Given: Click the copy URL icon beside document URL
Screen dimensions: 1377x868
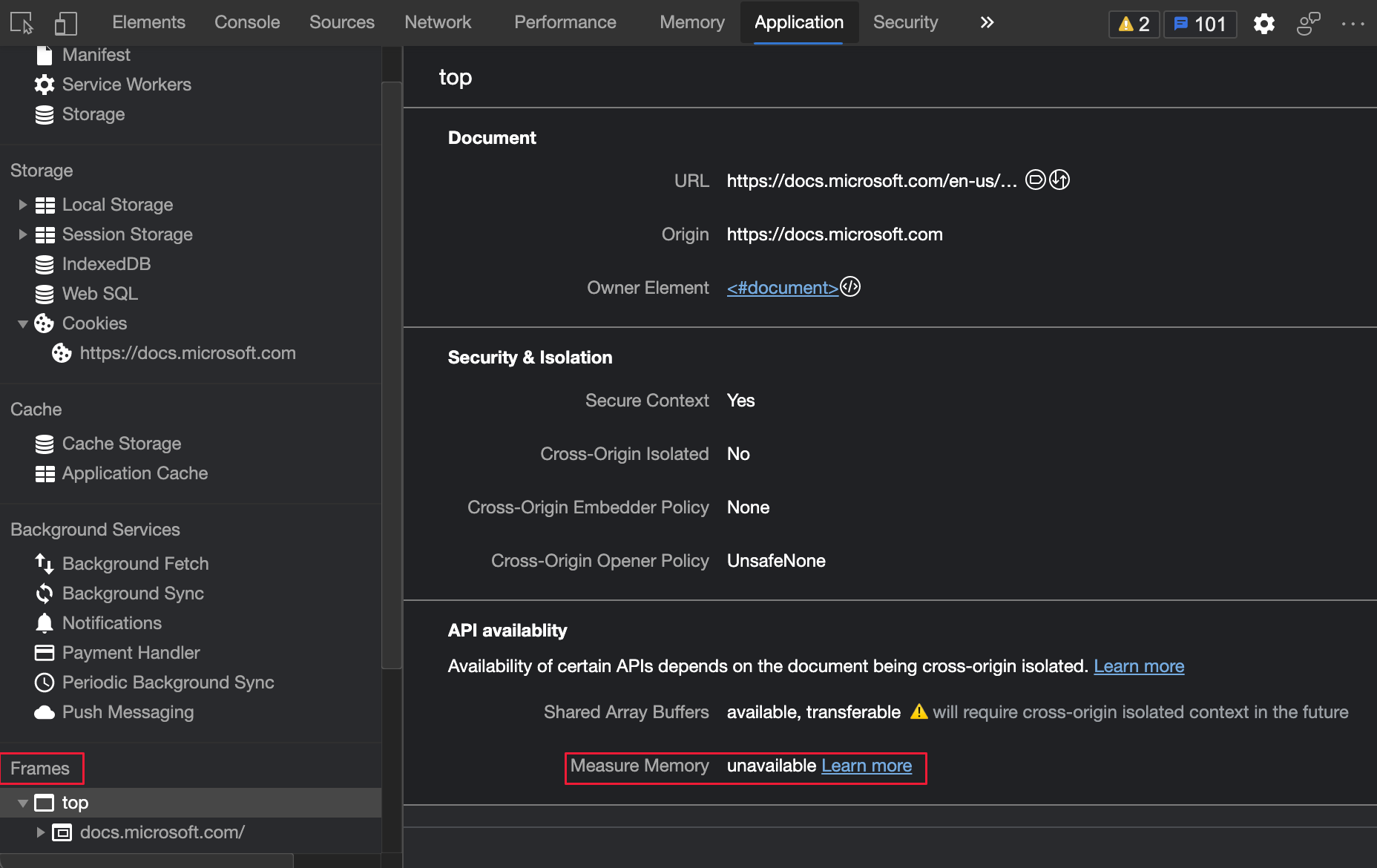Looking at the screenshot, I should point(1036,180).
